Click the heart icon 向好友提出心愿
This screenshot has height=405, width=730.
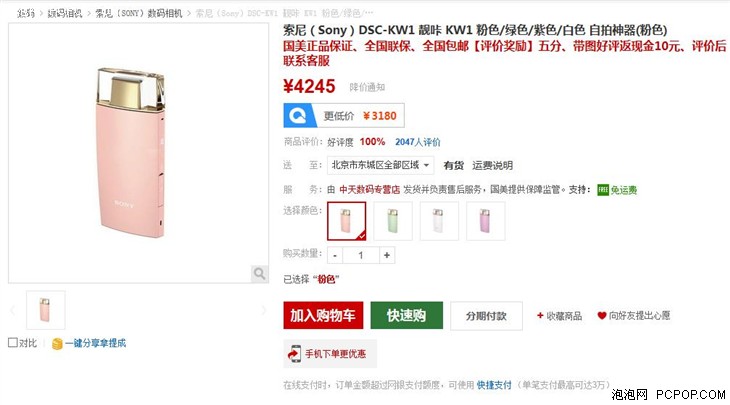602,316
